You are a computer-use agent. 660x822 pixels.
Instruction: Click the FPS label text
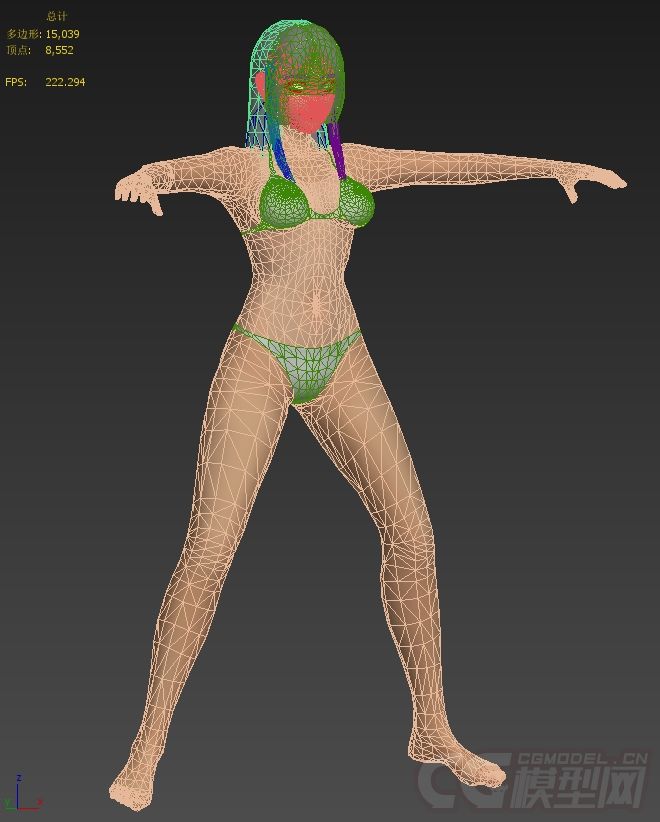coord(16,82)
